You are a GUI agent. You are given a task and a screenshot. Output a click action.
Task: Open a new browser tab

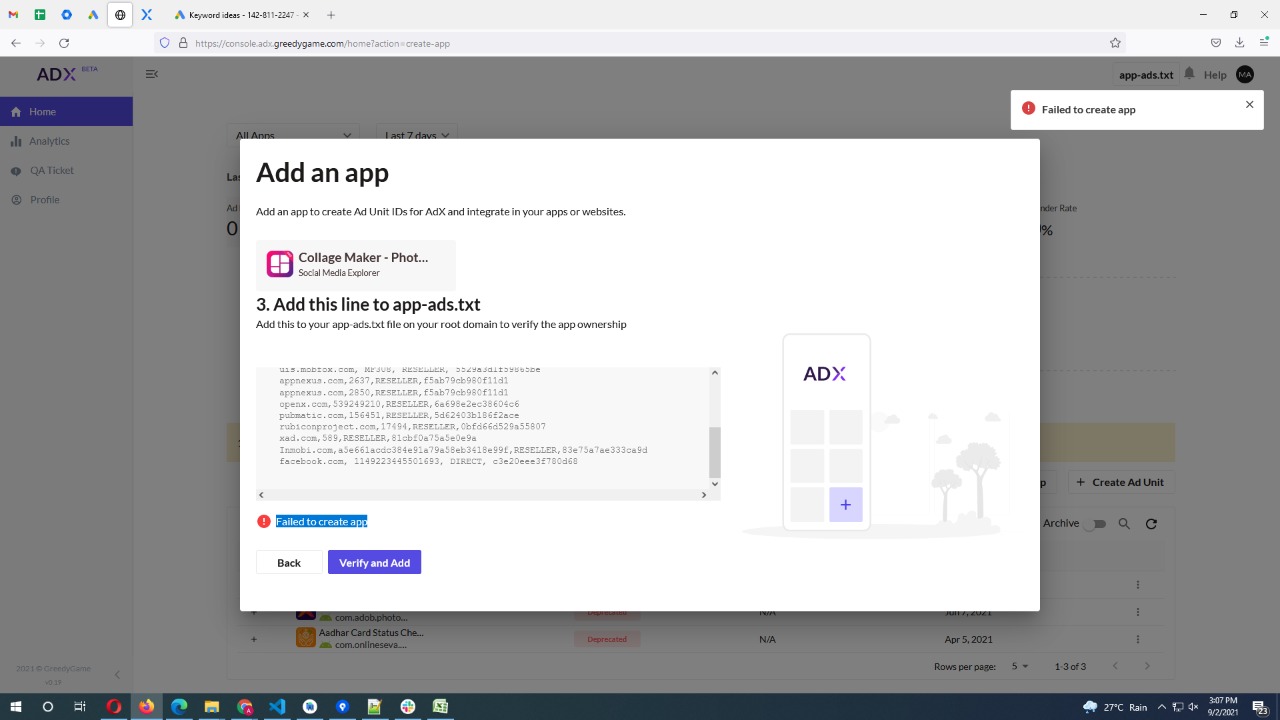[x=331, y=15]
